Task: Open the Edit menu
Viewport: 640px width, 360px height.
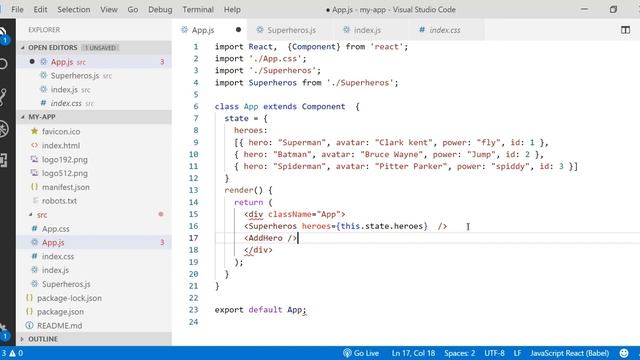Action: coord(40,9)
